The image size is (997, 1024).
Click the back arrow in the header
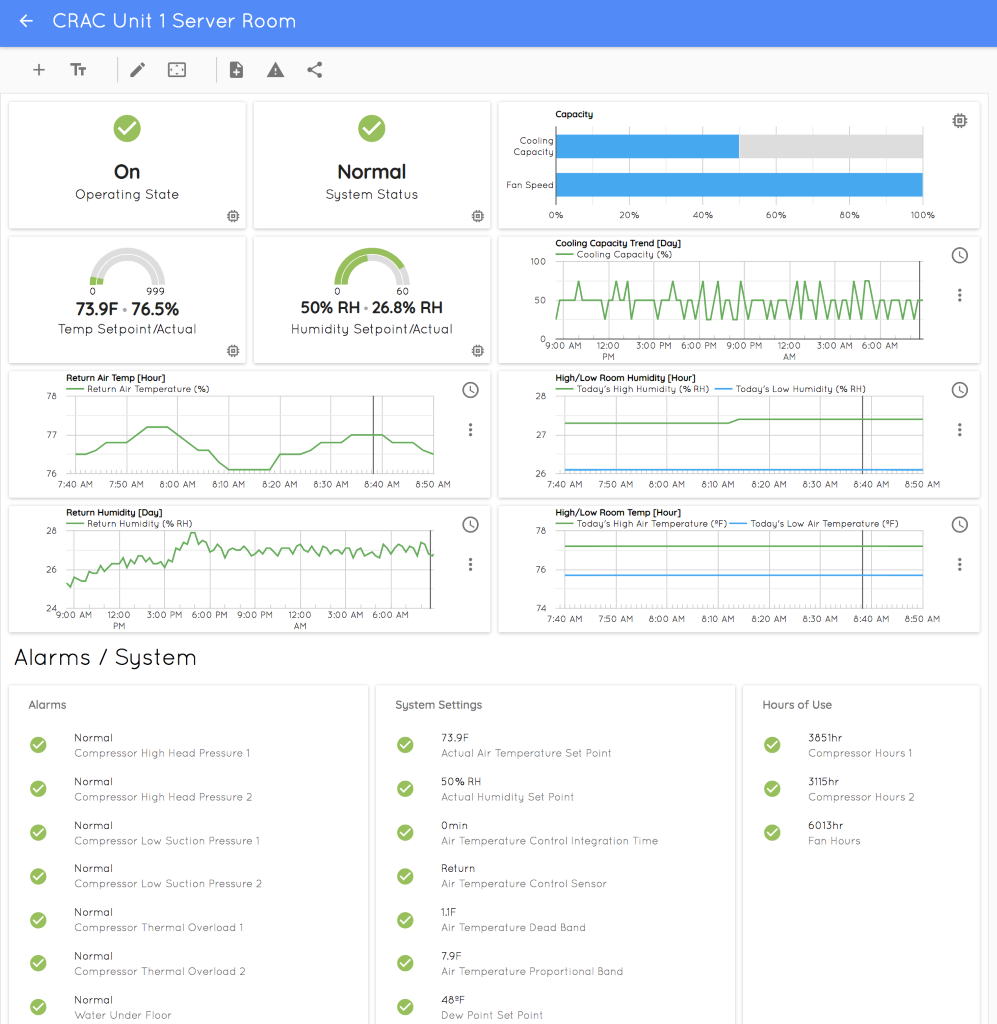click(x=27, y=21)
